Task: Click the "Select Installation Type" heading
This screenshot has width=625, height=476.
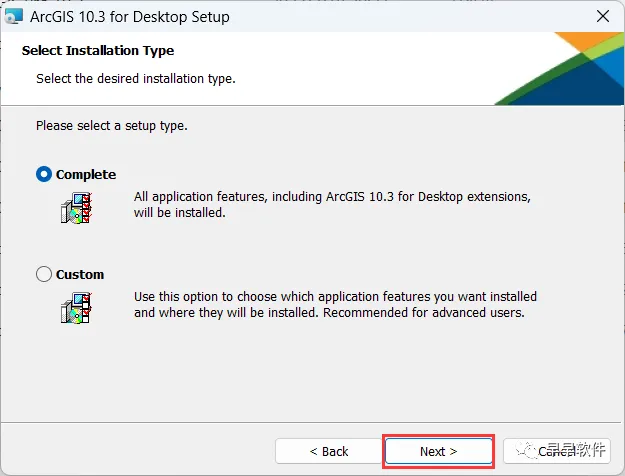Action: (98, 50)
